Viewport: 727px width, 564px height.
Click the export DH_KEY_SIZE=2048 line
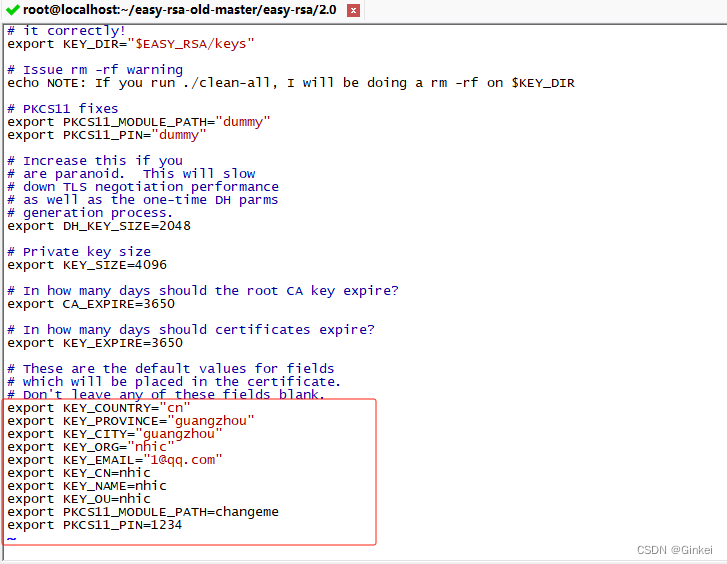(x=99, y=225)
